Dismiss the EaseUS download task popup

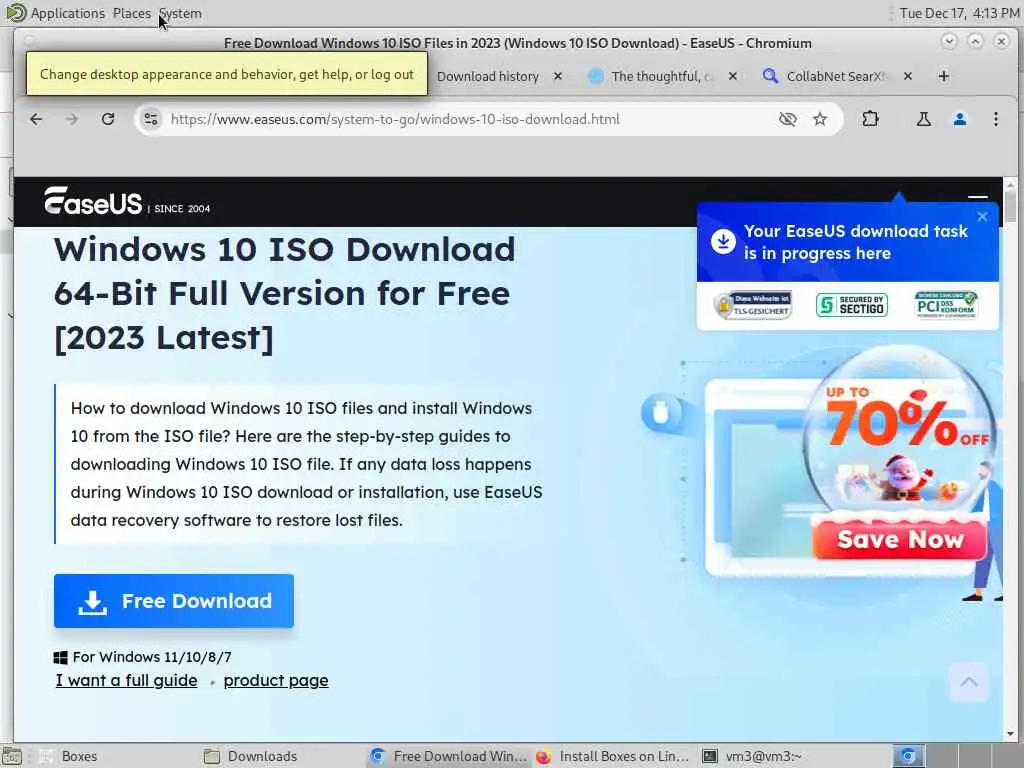click(x=982, y=217)
